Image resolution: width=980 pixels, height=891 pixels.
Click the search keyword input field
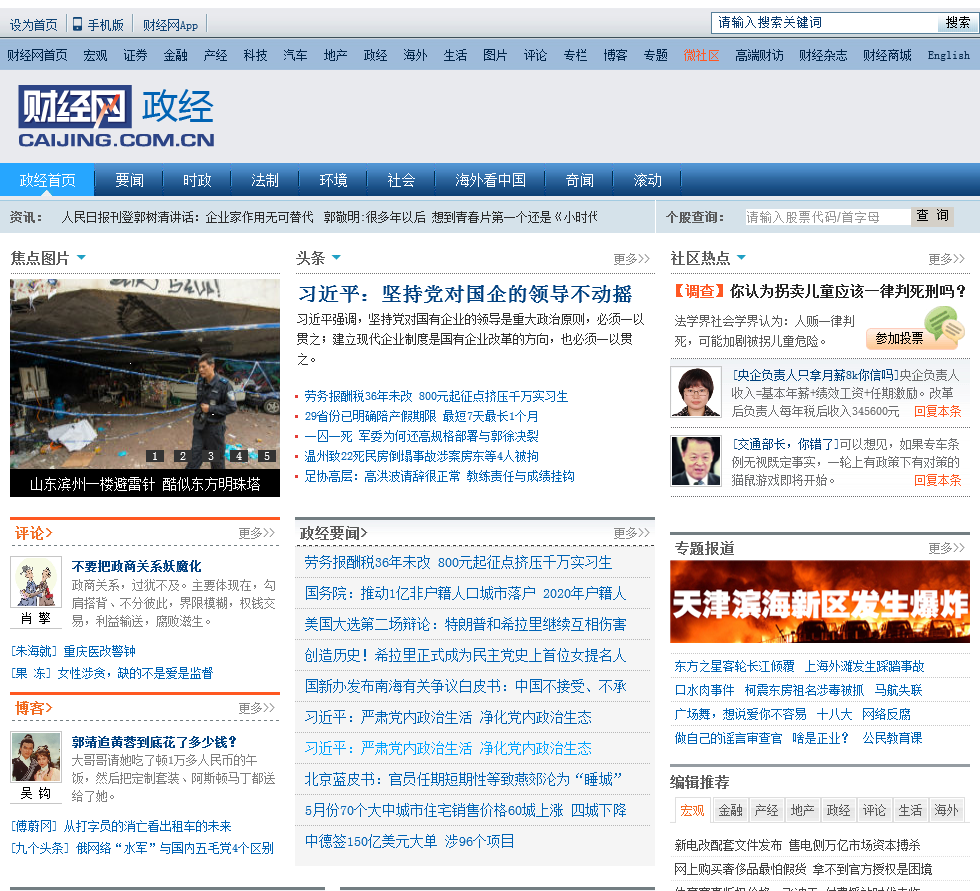(824, 23)
